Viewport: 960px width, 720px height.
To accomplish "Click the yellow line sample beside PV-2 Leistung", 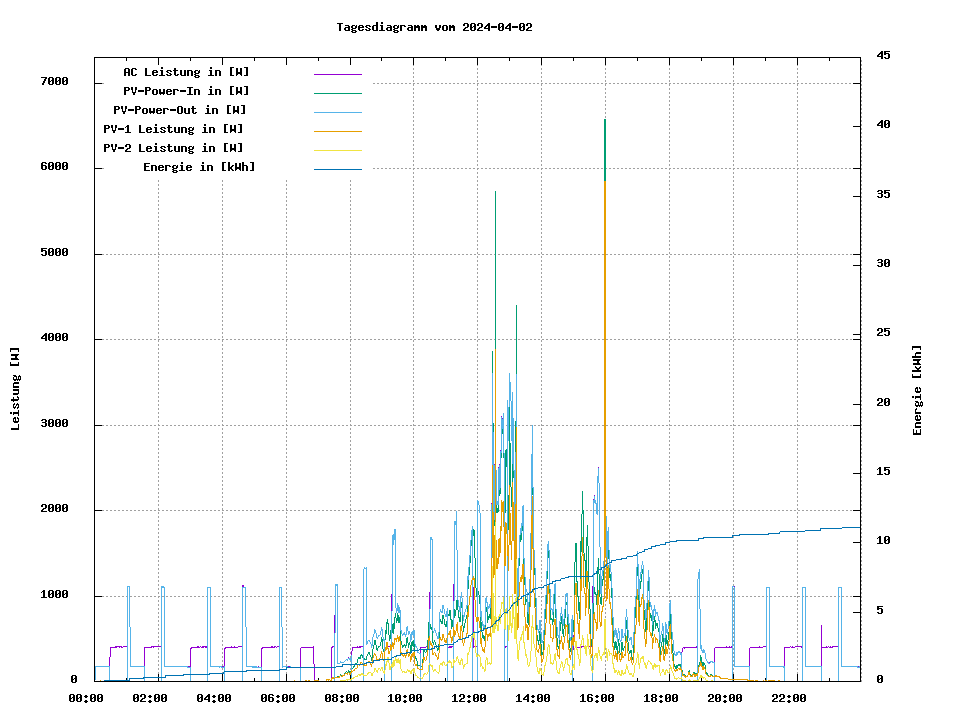I will pyautogui.click(x=337, y=150).
